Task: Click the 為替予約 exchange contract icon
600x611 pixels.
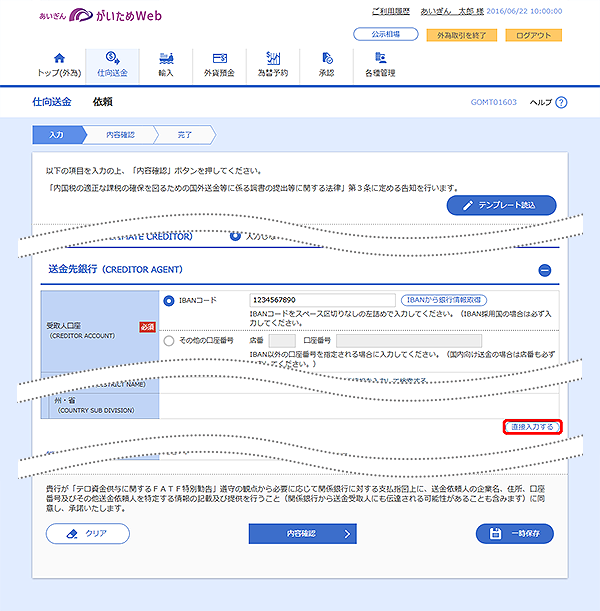Action: 272,59
